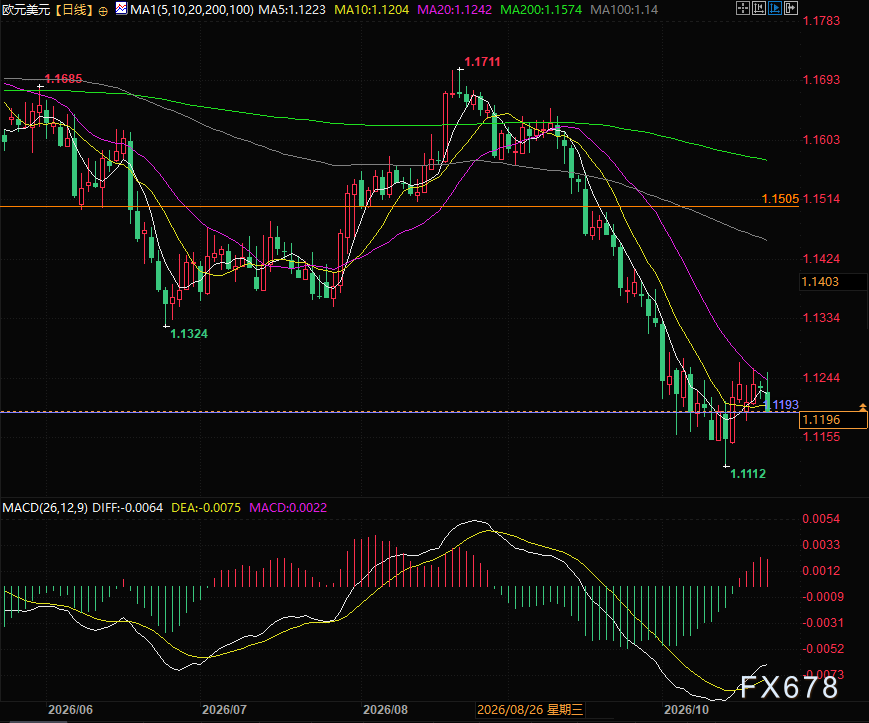Click the 2026/08/26 星期三 date marker
Image resolution: width=869 pixels, height=723 pixels.
pos(530,710)
